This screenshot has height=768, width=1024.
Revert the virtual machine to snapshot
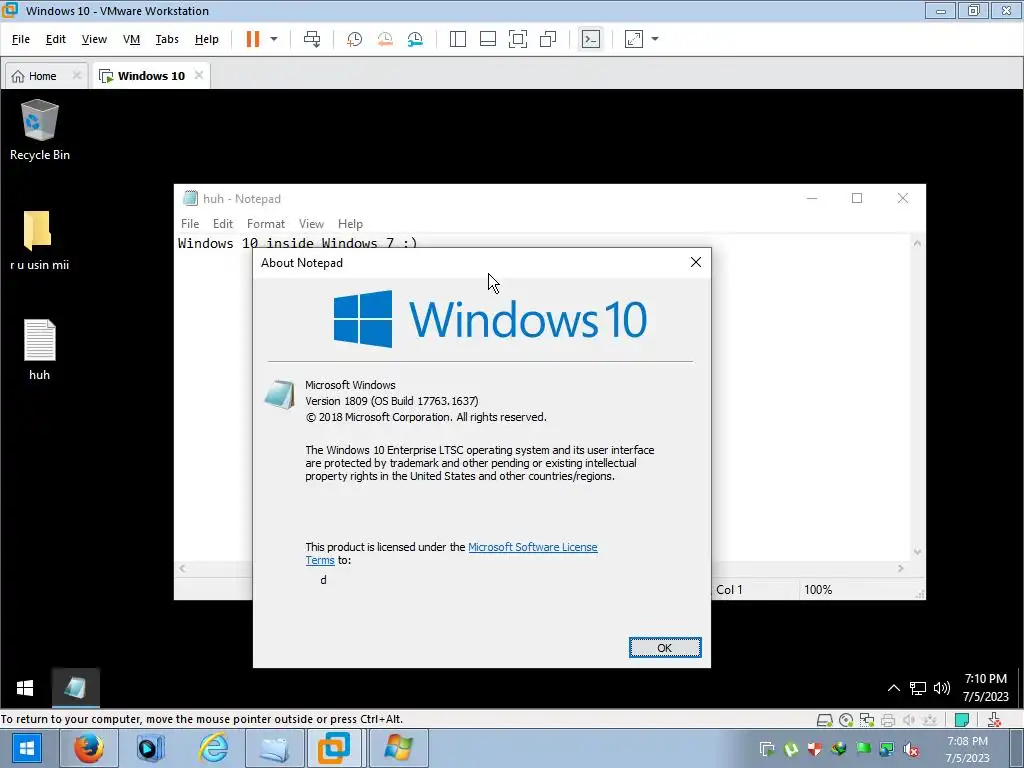[385, 39]
